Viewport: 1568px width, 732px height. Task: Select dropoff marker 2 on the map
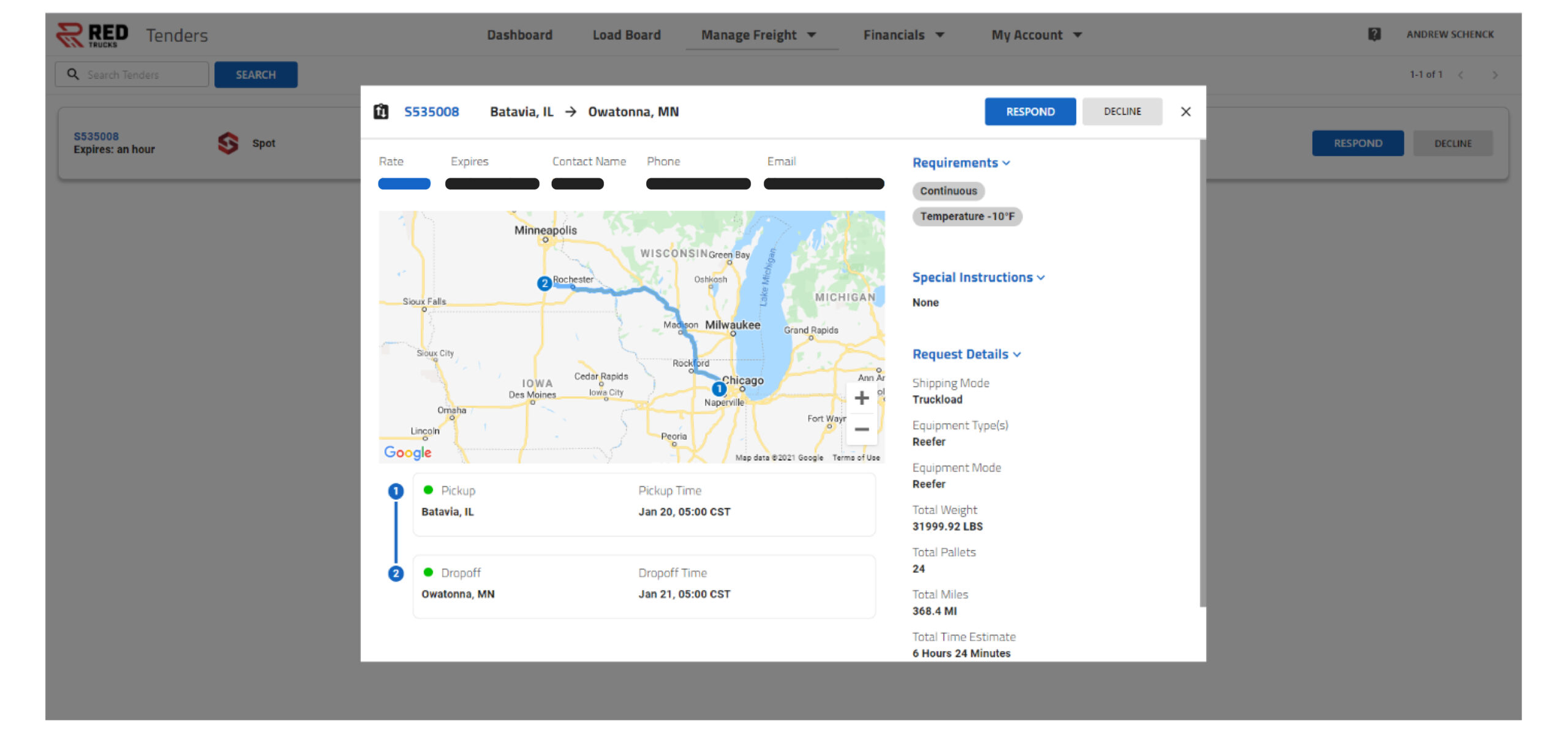coord(544,284)
